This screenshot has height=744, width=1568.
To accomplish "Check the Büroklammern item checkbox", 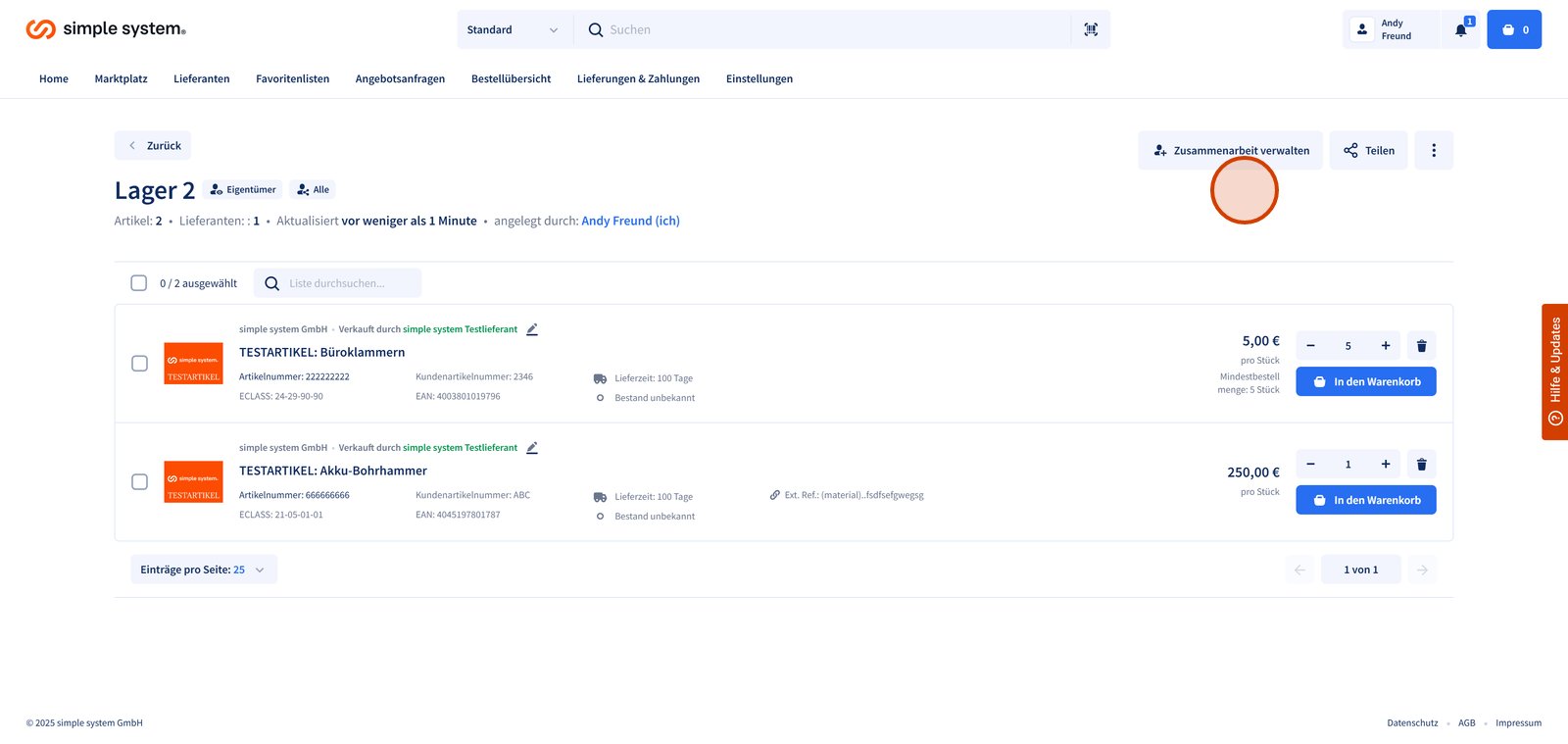I will pyautogui.click(x=139, y=364).
